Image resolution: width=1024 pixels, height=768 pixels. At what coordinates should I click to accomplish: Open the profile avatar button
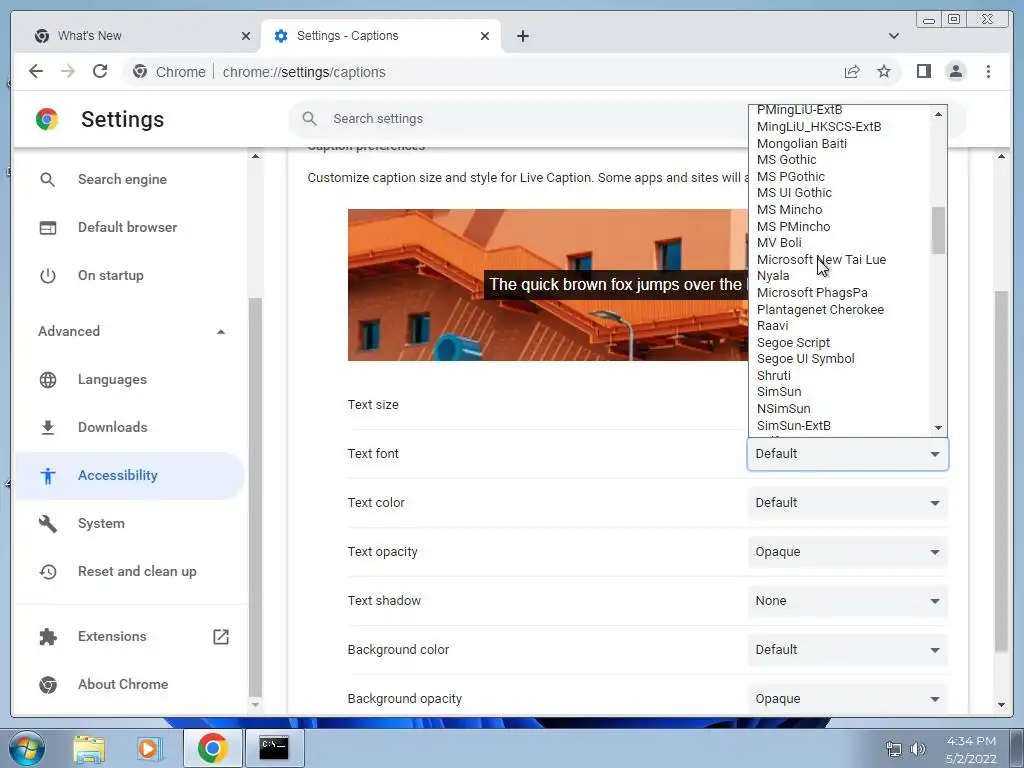pos(955,71)
